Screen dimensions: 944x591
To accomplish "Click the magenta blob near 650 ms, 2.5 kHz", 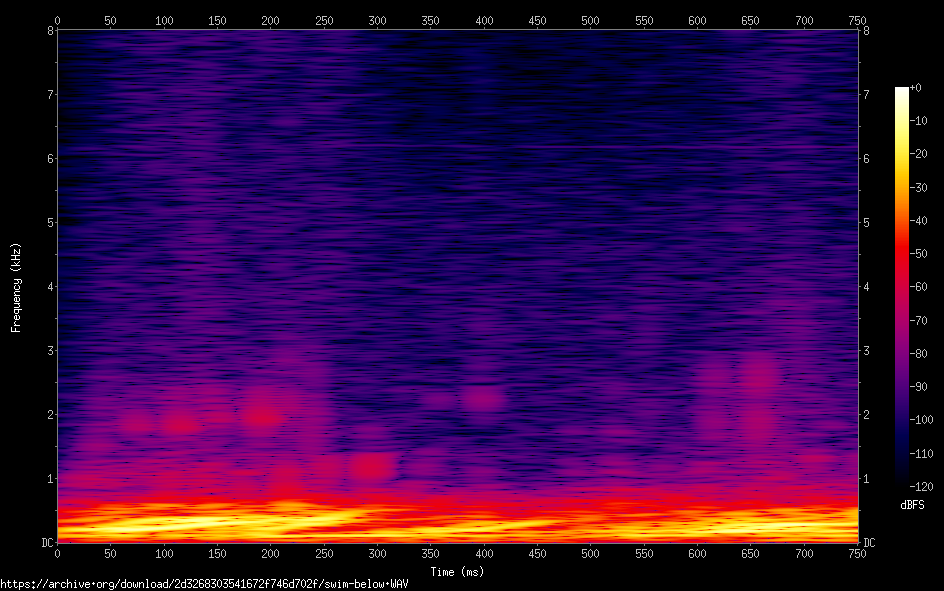I will pyautogui.click(x=761, y=376).
